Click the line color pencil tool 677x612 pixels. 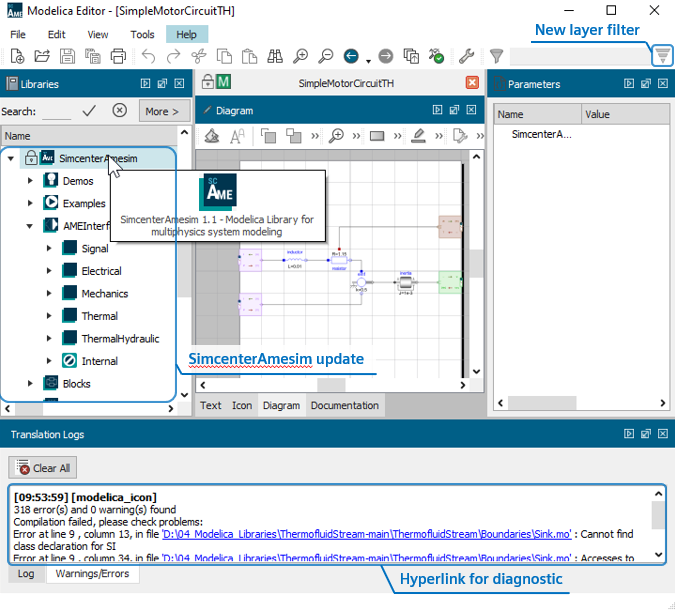coord(418,136)
